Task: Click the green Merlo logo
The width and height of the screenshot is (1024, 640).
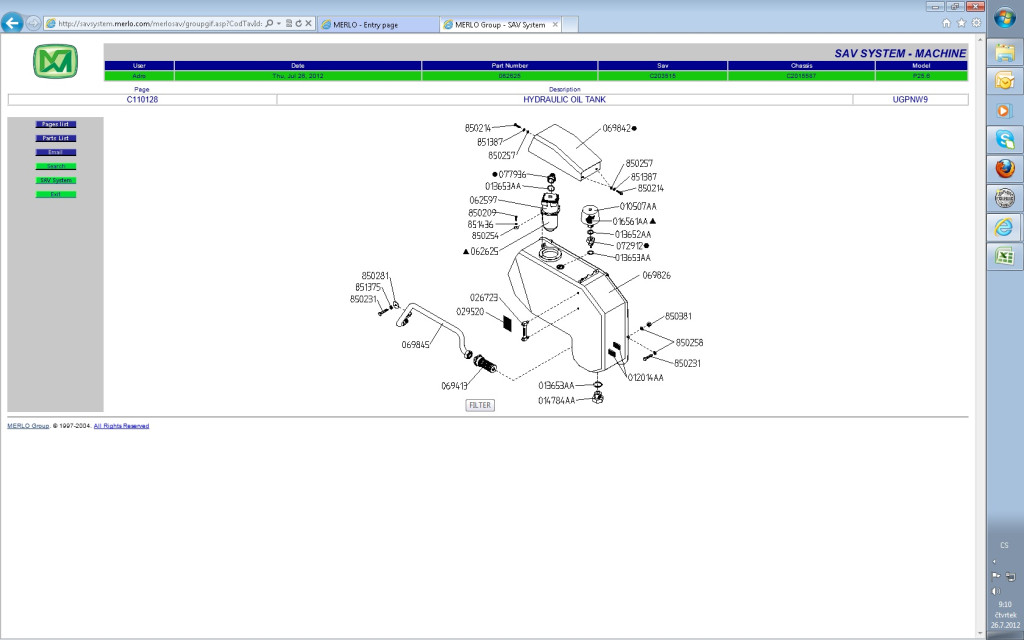Action: pos(56,61)
